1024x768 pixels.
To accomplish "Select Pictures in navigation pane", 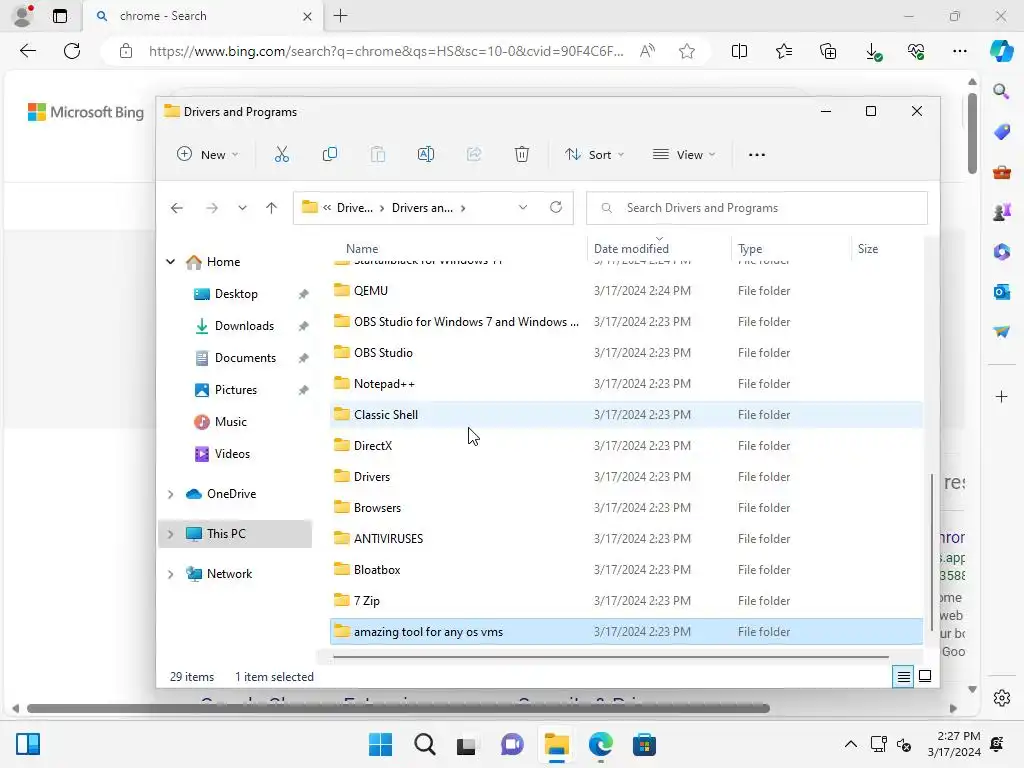I will click(x=236, y=390).
